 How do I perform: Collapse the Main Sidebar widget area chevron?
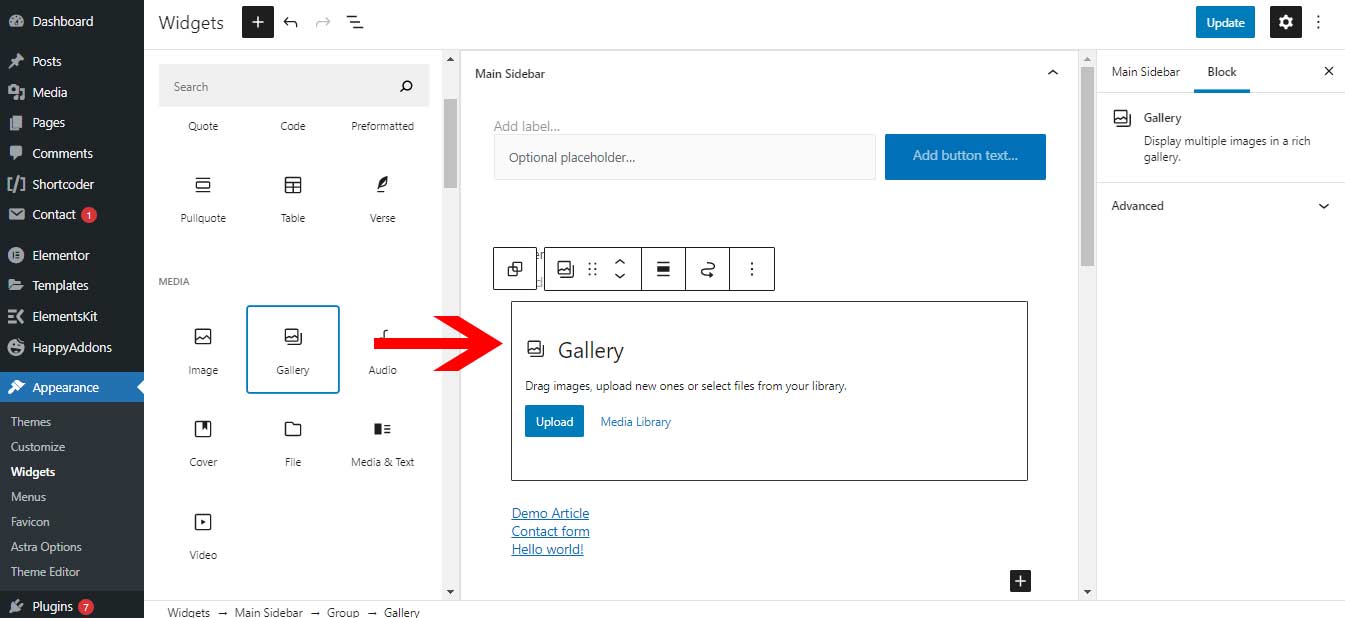[1052, 72]
